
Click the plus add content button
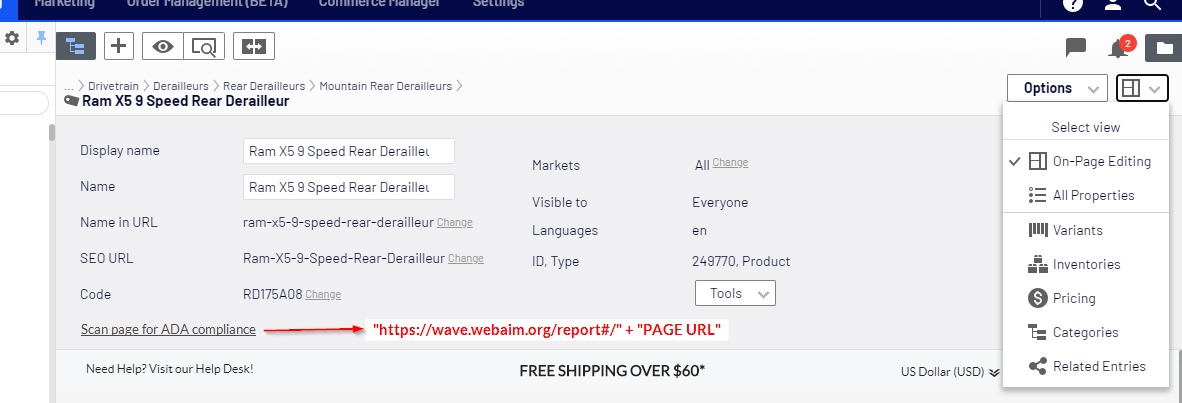pyautogui.click(x=119, y=45)
